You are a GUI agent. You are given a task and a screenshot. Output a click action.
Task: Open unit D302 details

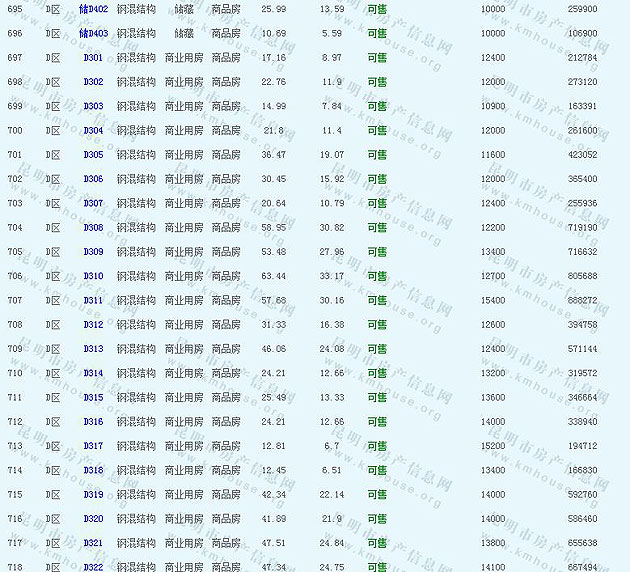coord(93,82)
